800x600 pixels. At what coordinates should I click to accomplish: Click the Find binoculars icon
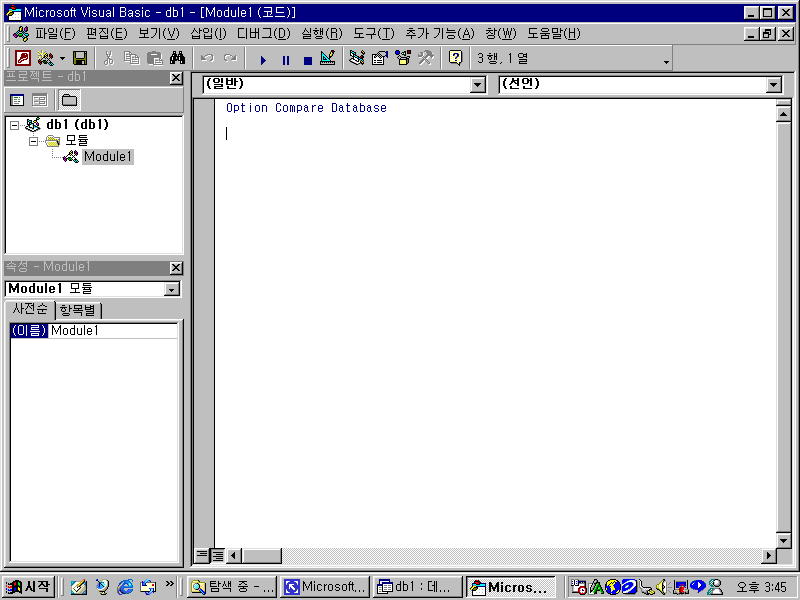(178, 59)
